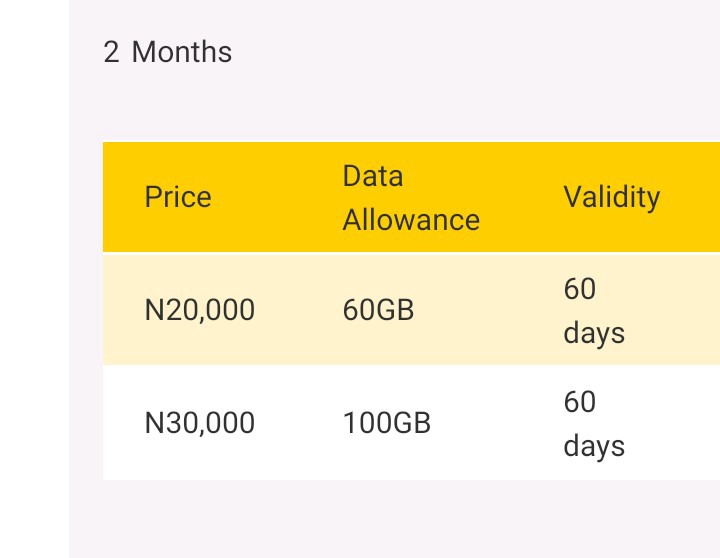This screenshot has width=720, height=558.
Task: Click the number 60 in 100GB row
Action: point(579,402)
